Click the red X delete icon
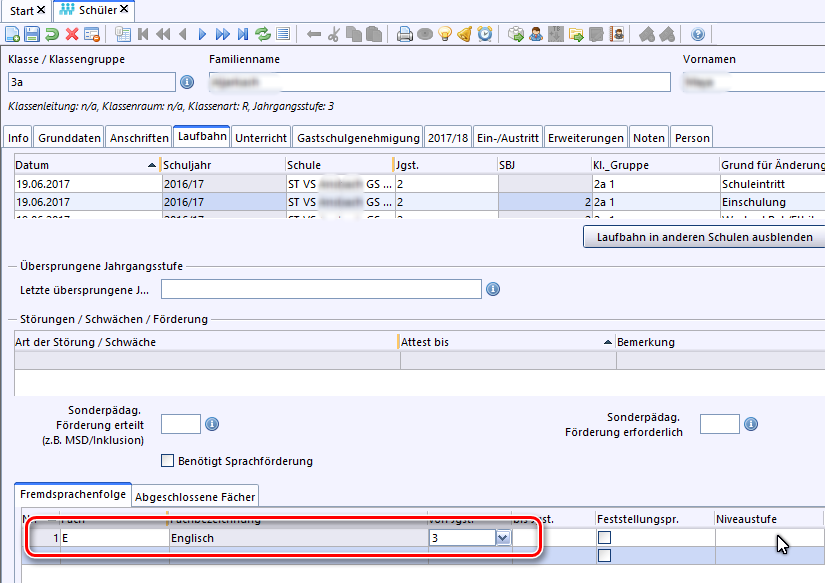The height and width of the screenshot is (583, 825). coord(72,34)
